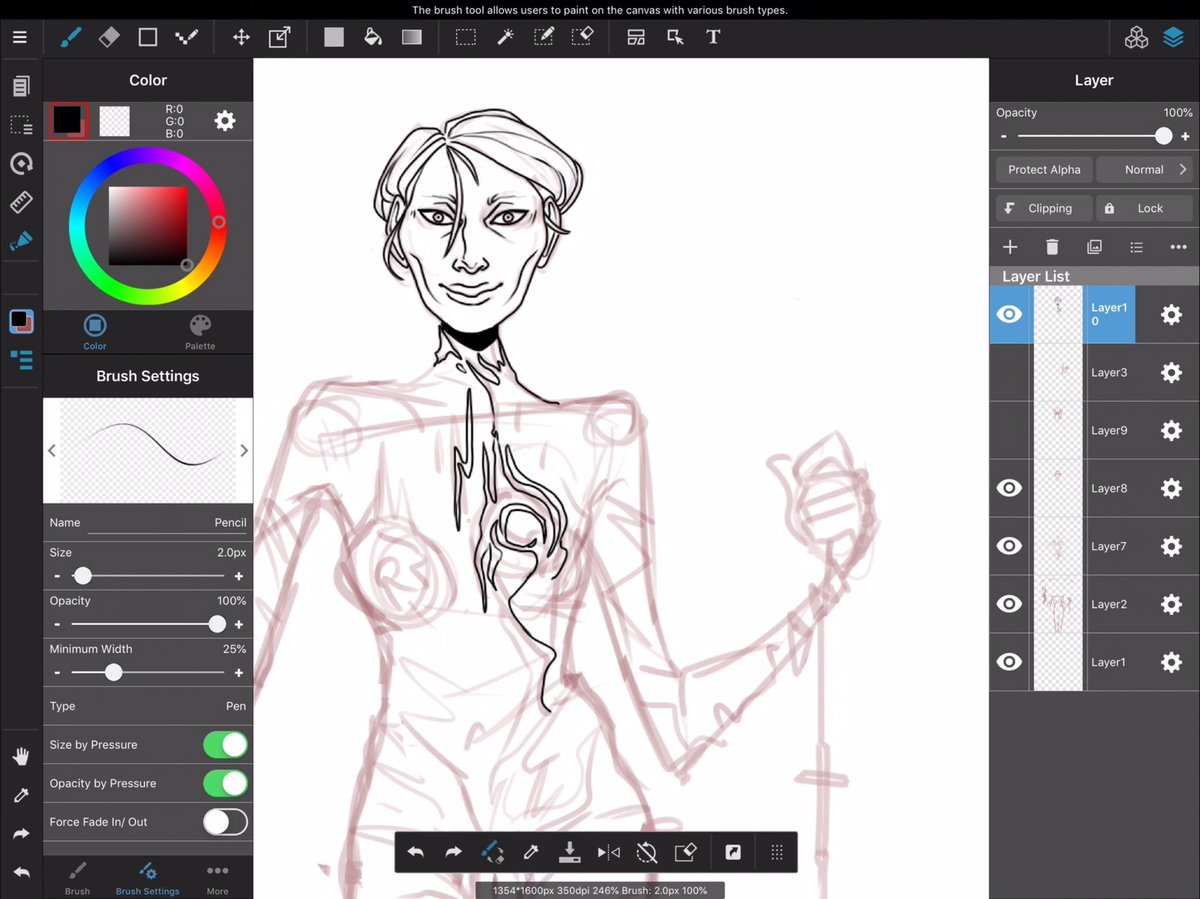Select the Bucket fill tool
This screenshot has width=1200, height=899.
point(373,38)
